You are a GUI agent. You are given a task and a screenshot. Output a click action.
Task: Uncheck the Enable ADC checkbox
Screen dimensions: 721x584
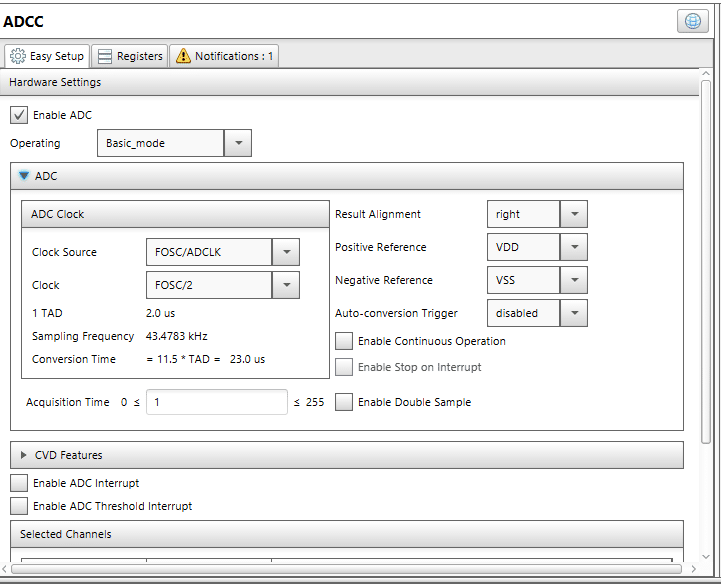click(x=19, y=115)
